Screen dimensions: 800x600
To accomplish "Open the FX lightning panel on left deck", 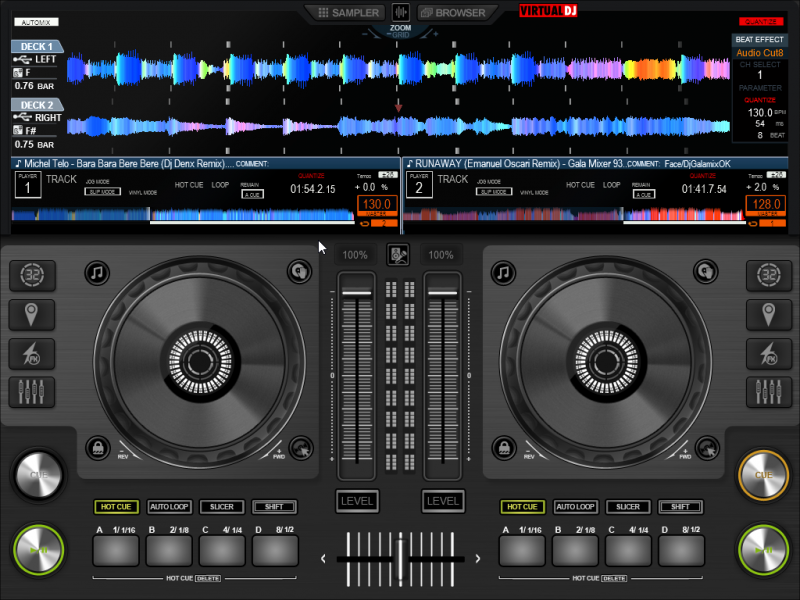I will coord(32,354).
